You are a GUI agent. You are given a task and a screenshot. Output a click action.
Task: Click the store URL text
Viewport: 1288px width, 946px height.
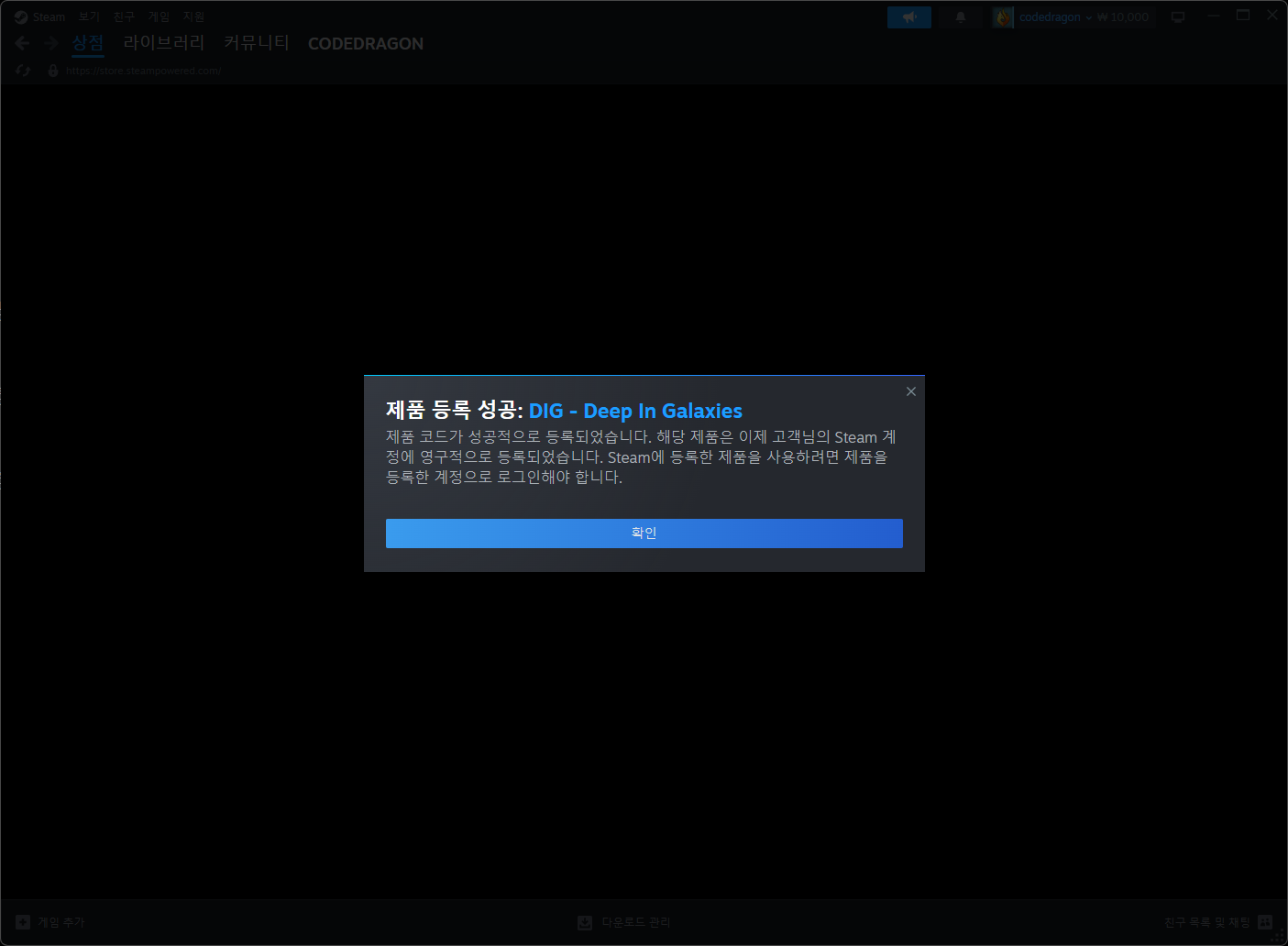[144, 71]
